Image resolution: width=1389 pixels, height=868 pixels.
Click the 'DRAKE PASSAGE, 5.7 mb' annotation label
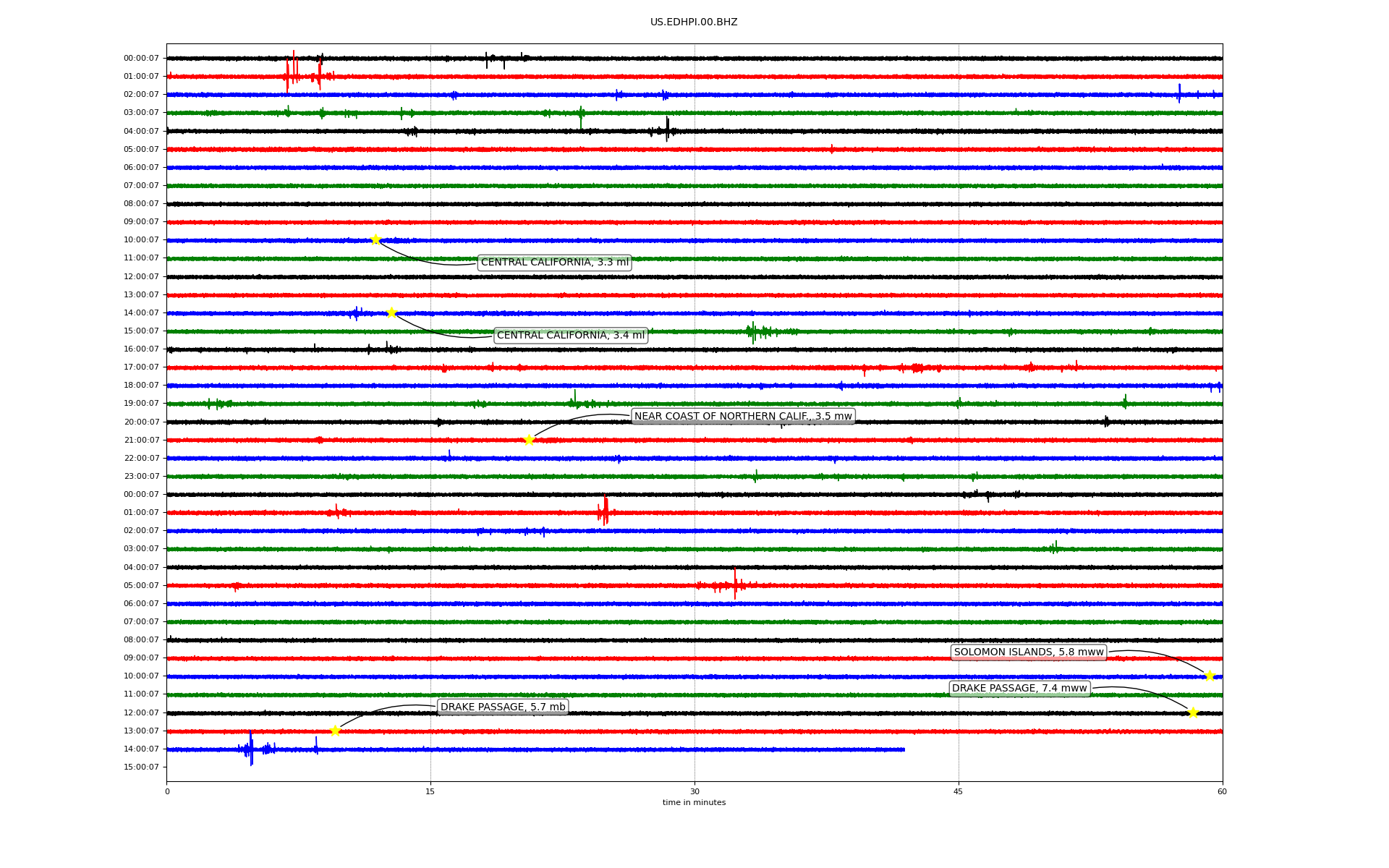[x=503, y=707]
